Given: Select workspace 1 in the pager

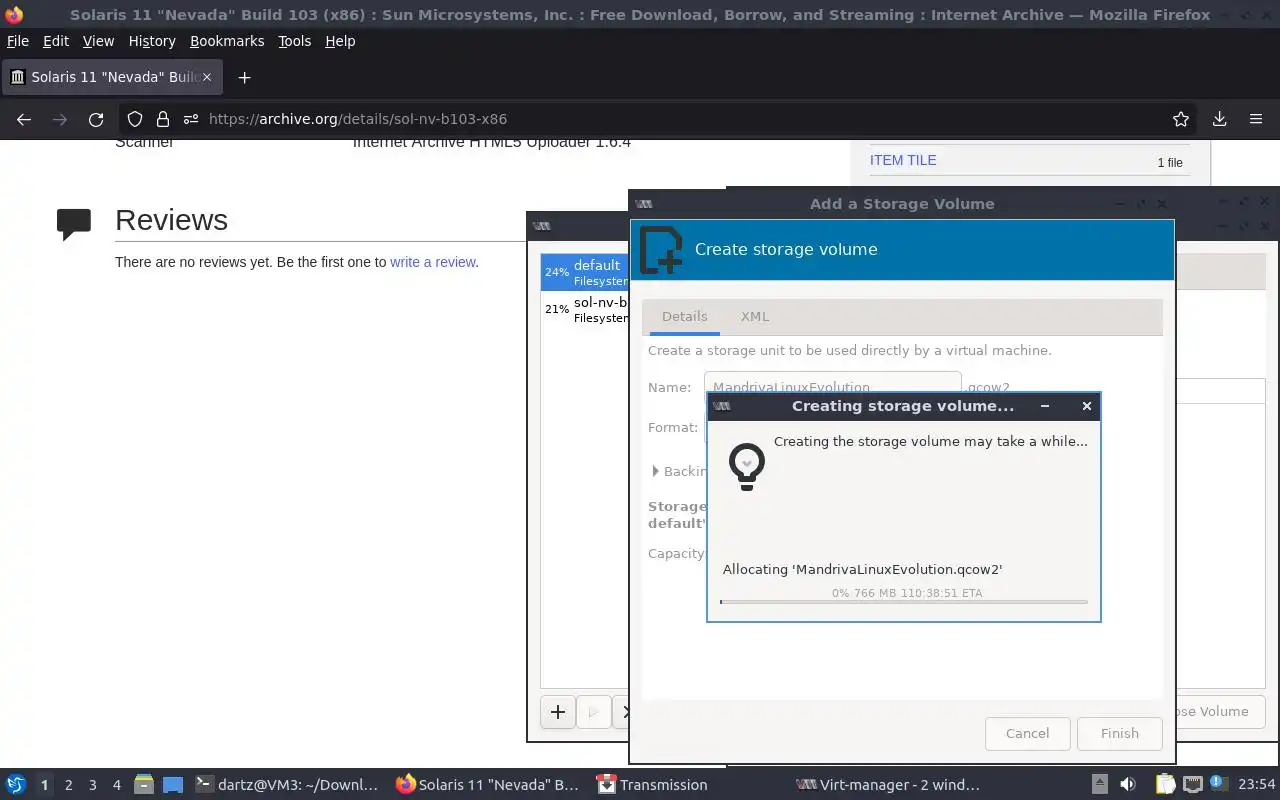Looking at the screenshot, I should (x=44, y=785).
